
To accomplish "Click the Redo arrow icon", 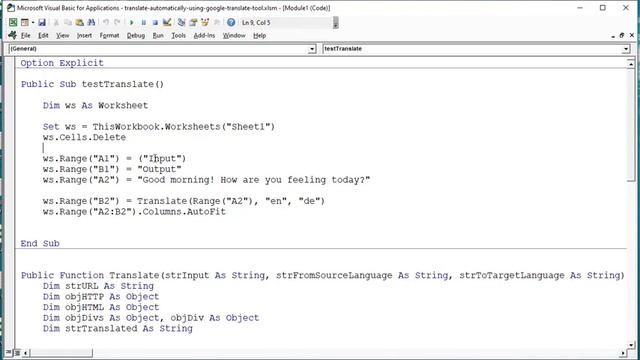I will click(118, 22).
